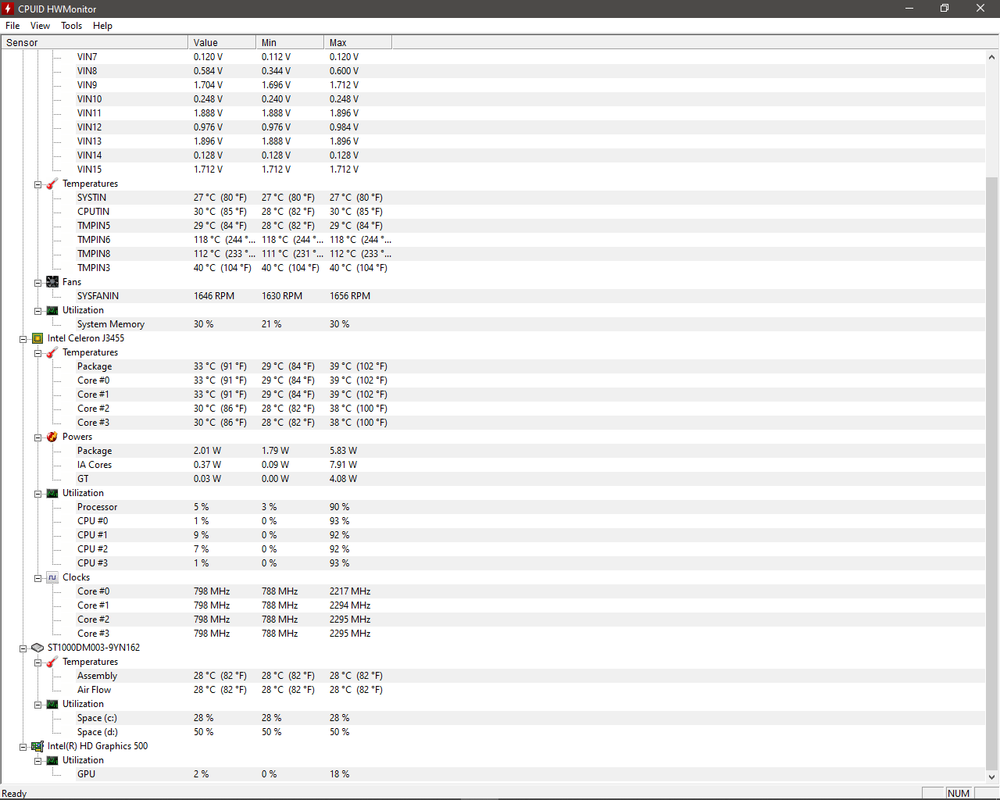Click the 1646 RPM fan value
The height and width of the screenshot is (800, 1000).
tap(214, 296)
